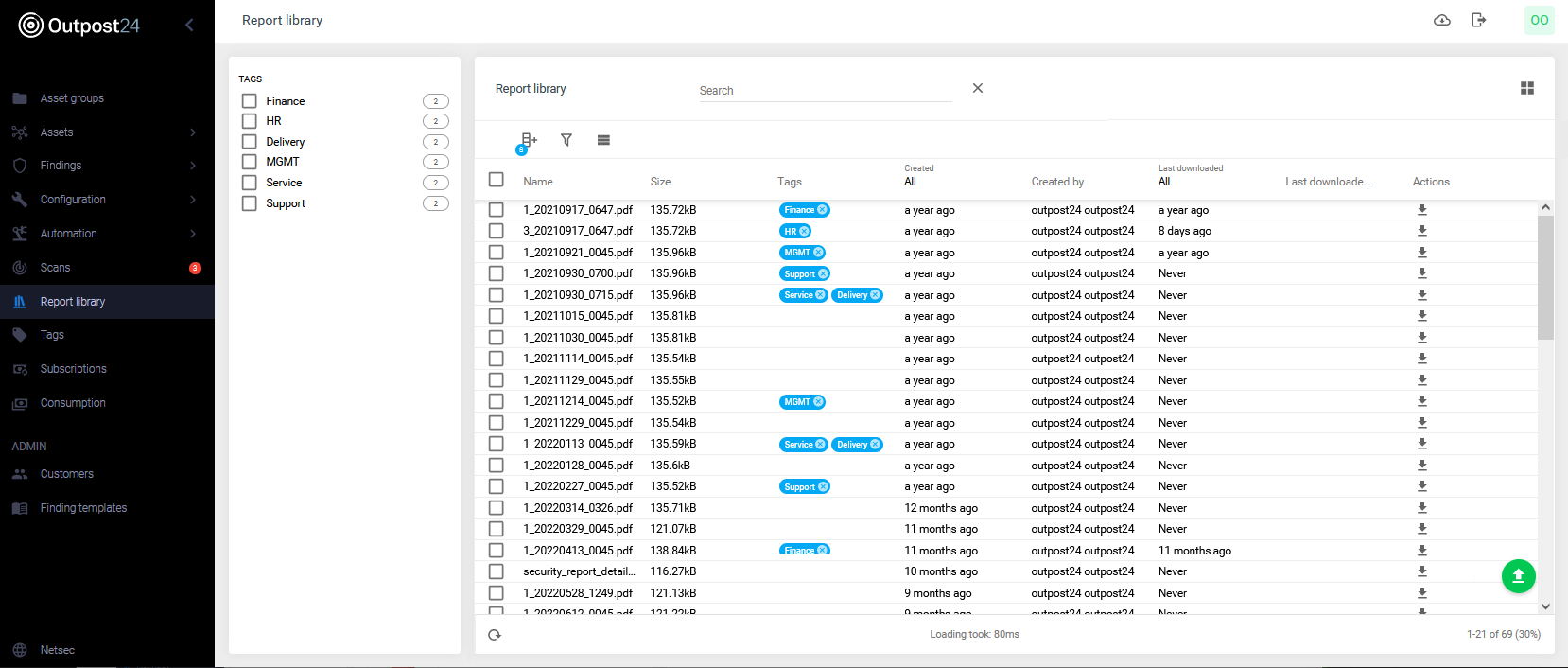The image size is (1568, 668).
Task: Sort table by Size column header
Action: point(660,182)
